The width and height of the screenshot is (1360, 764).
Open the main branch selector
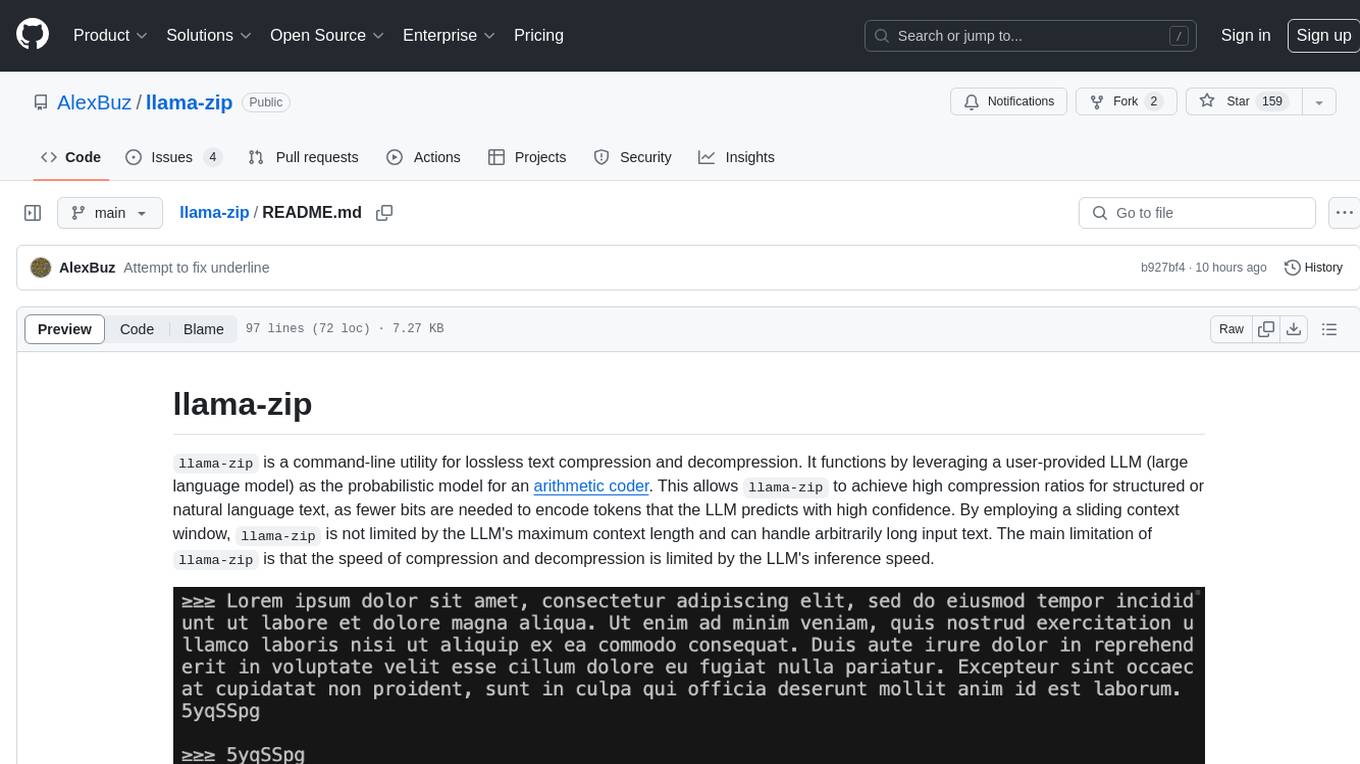(109, 213)
